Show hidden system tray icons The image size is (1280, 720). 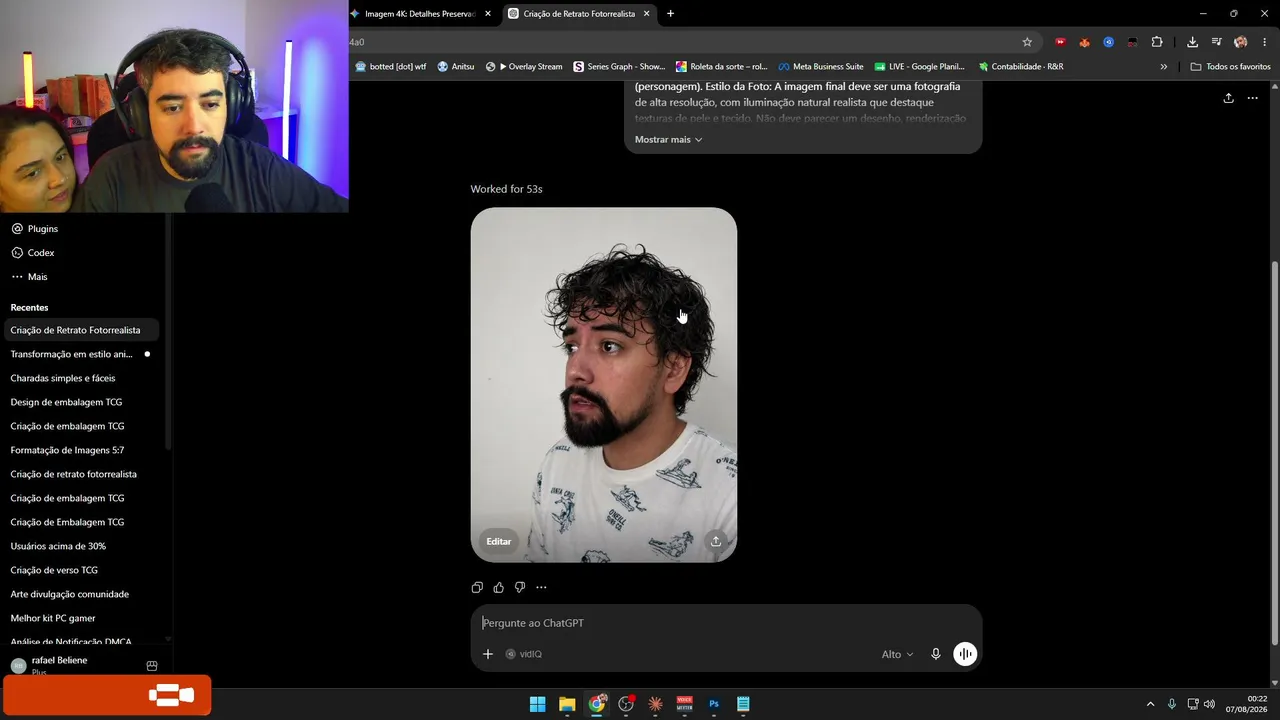1150,704
